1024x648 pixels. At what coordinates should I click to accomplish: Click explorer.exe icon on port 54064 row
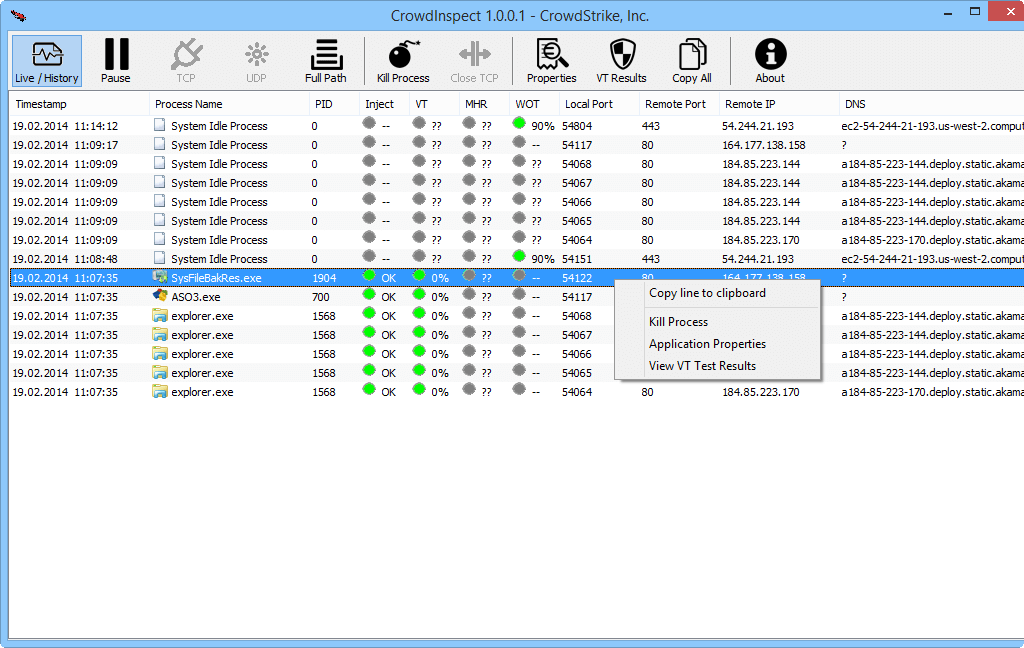tap(160, 391)
